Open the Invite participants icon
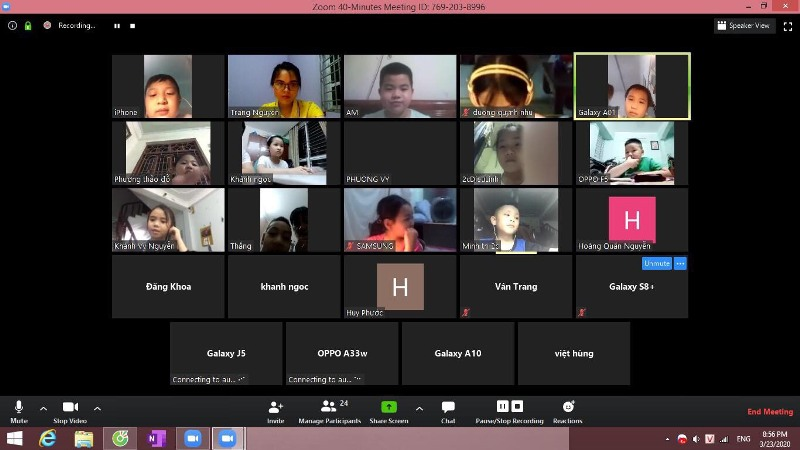This screenshot has width=800, height=450. [x=275, y=408]
